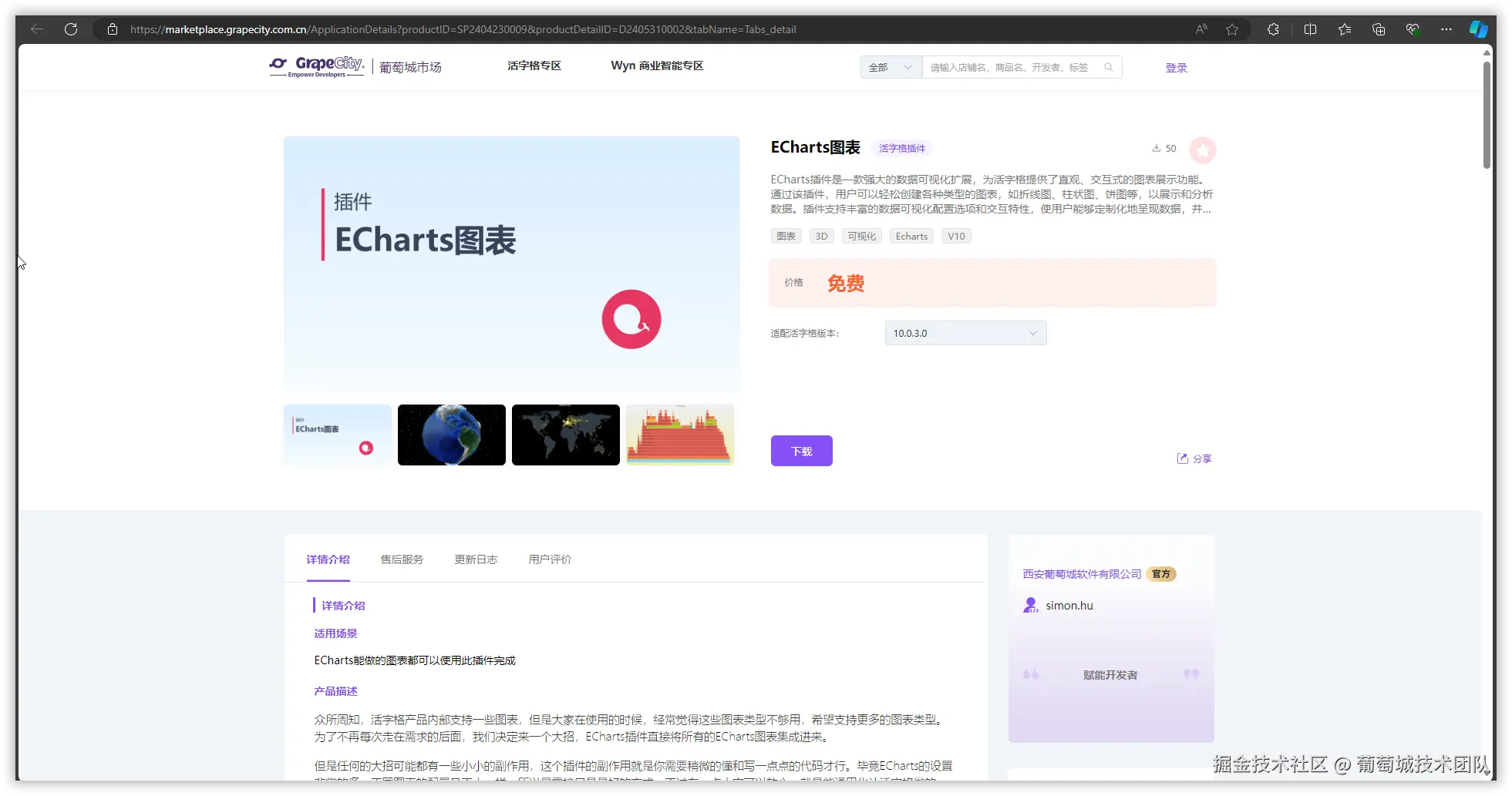The width and height of the screenshot is (1512, 796).
Task: Click the simon.hu author name
Action: 1069,606
